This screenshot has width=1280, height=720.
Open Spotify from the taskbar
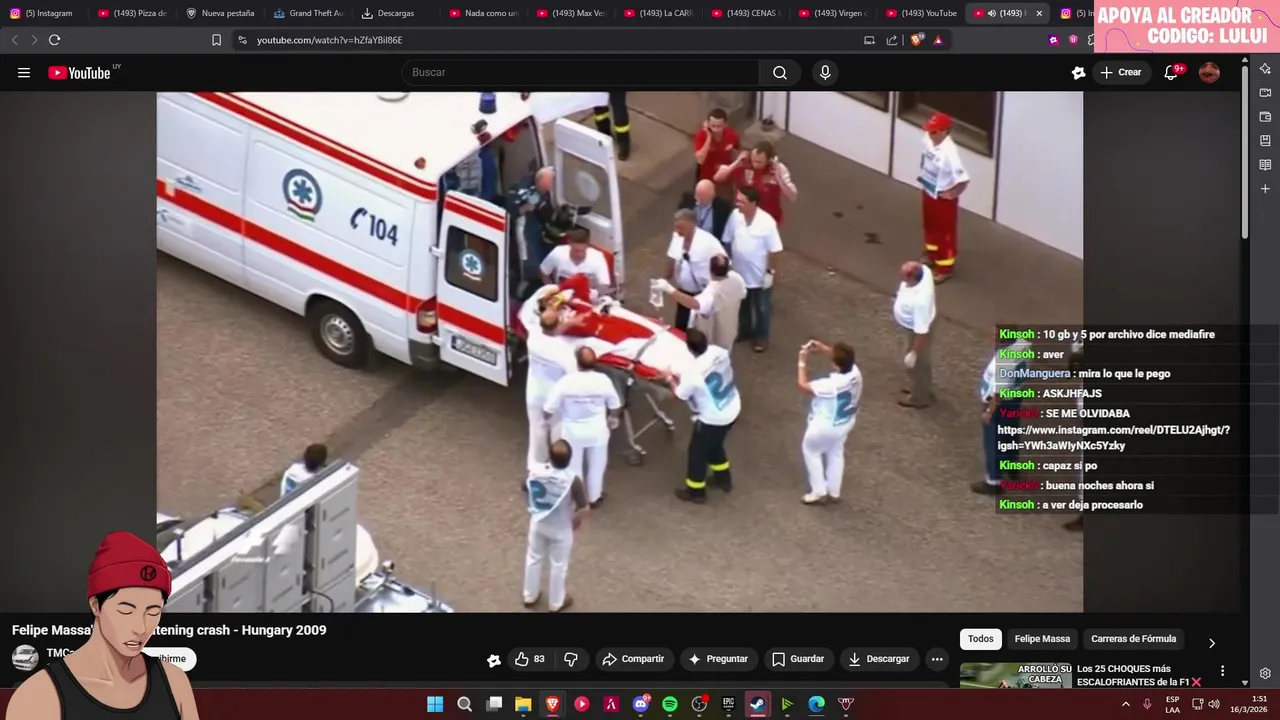tap(670, 704)
